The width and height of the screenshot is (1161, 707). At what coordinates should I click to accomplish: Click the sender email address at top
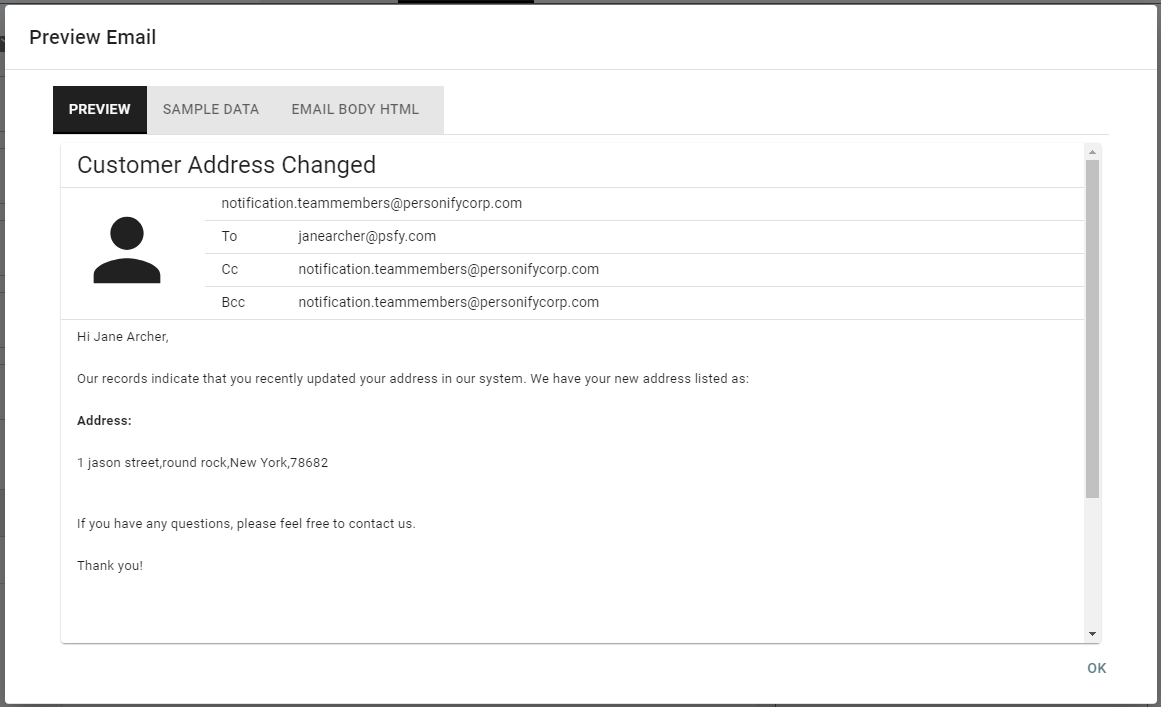pyautogui.click(x=372, y=204)
